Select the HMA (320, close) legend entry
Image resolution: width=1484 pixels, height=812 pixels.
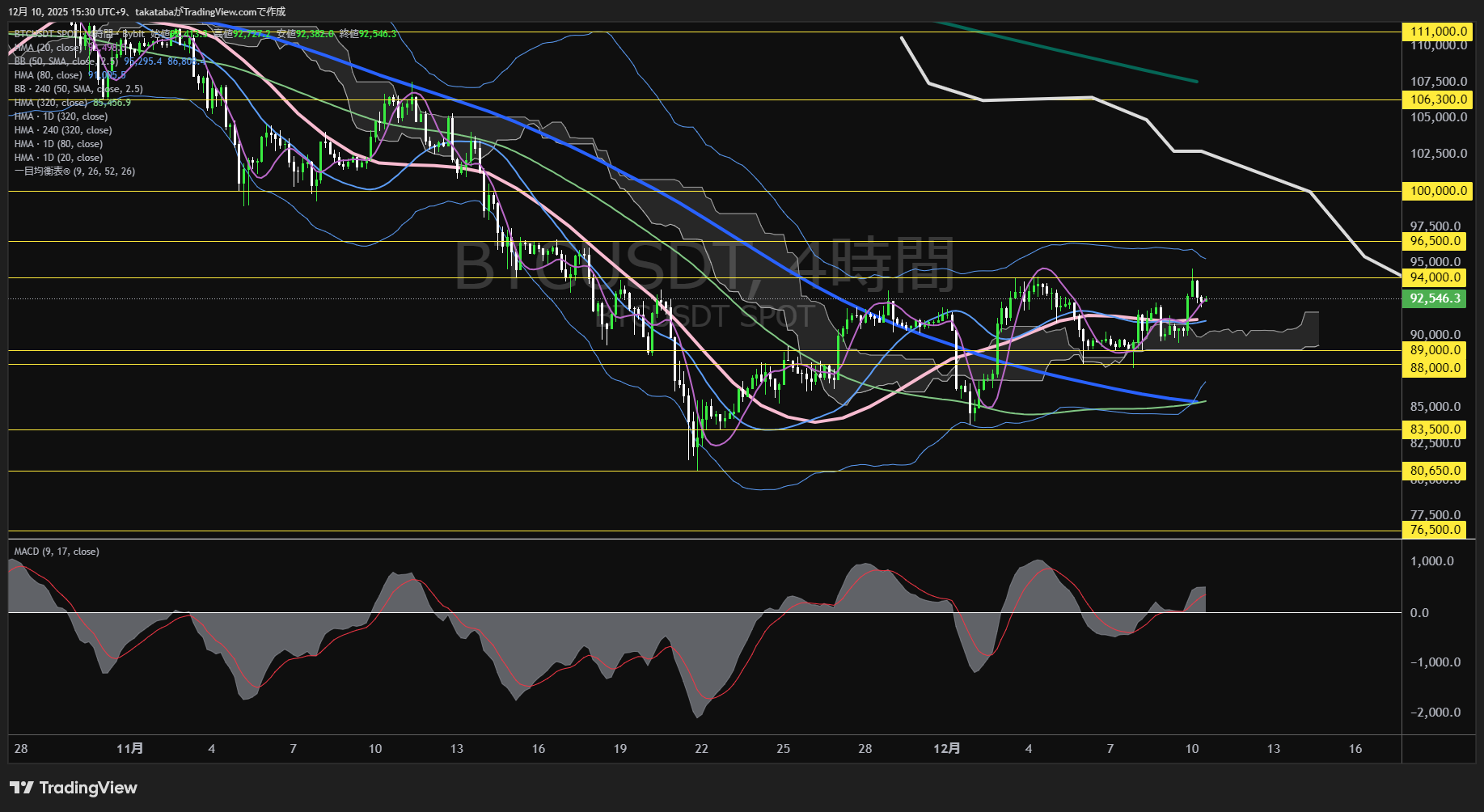pyautogui.click(x=50, y=103)
